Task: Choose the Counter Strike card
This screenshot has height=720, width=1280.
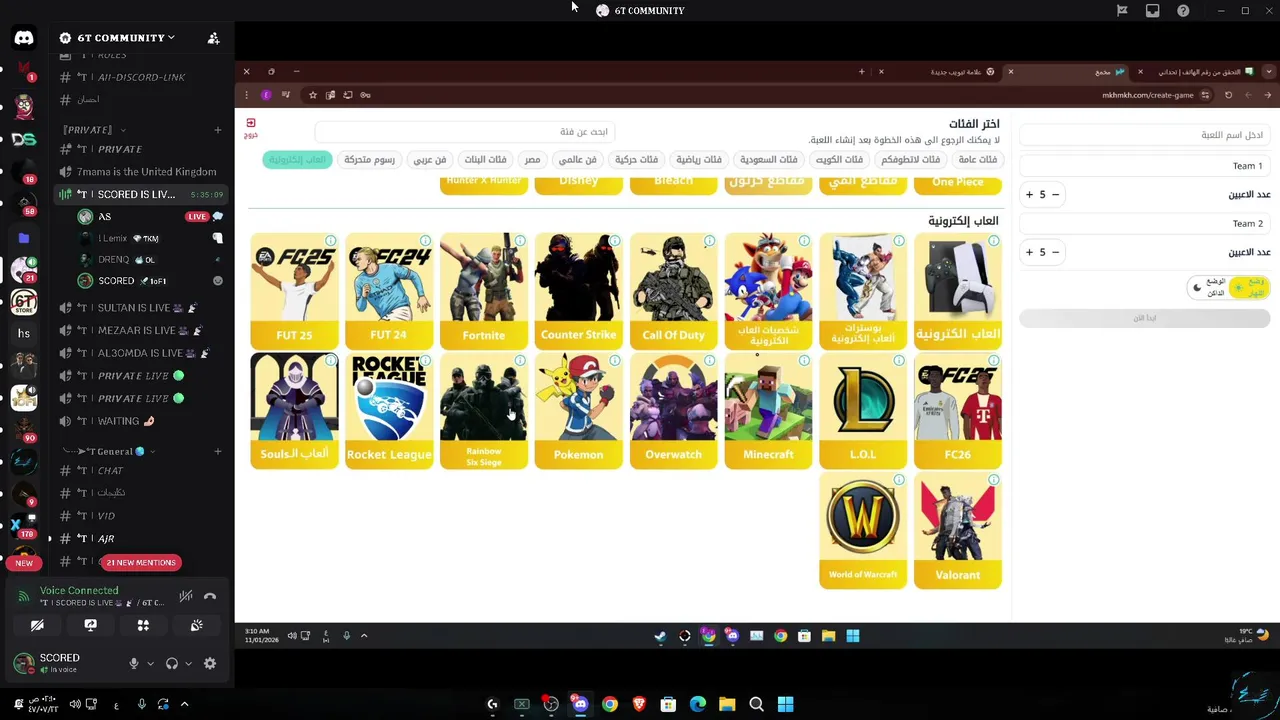Action: [x=578, y=291]
